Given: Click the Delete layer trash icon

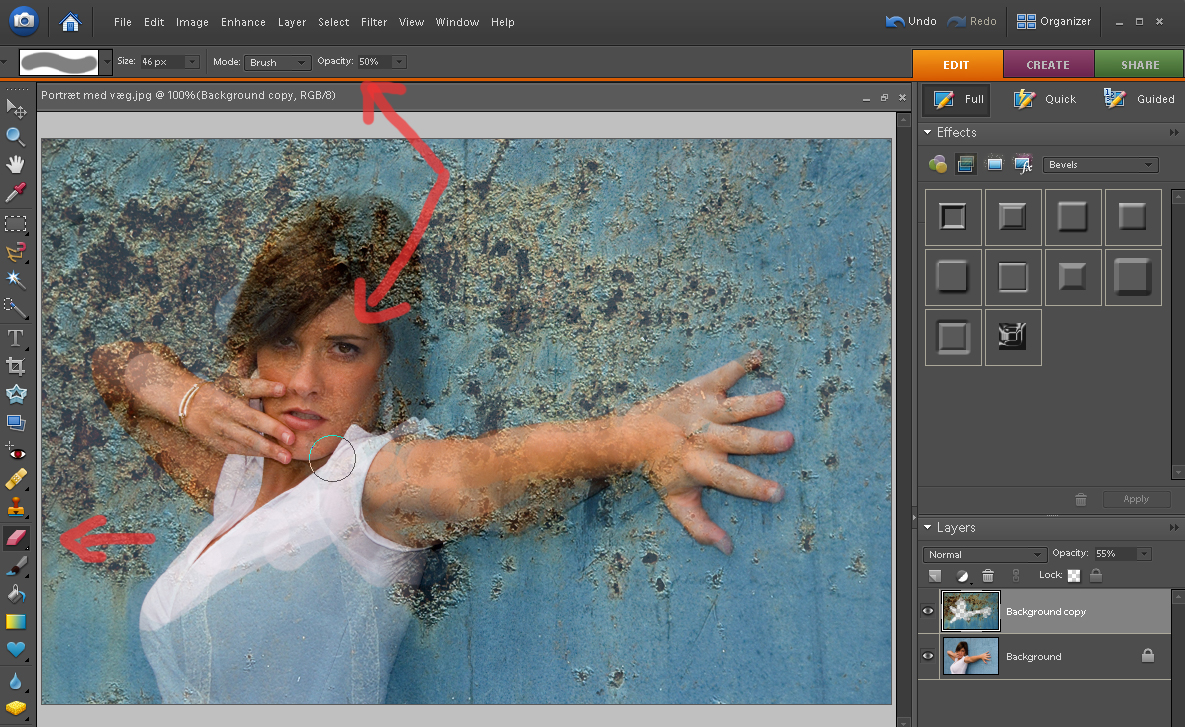Looking at the screenshot, I should [988, 576].
